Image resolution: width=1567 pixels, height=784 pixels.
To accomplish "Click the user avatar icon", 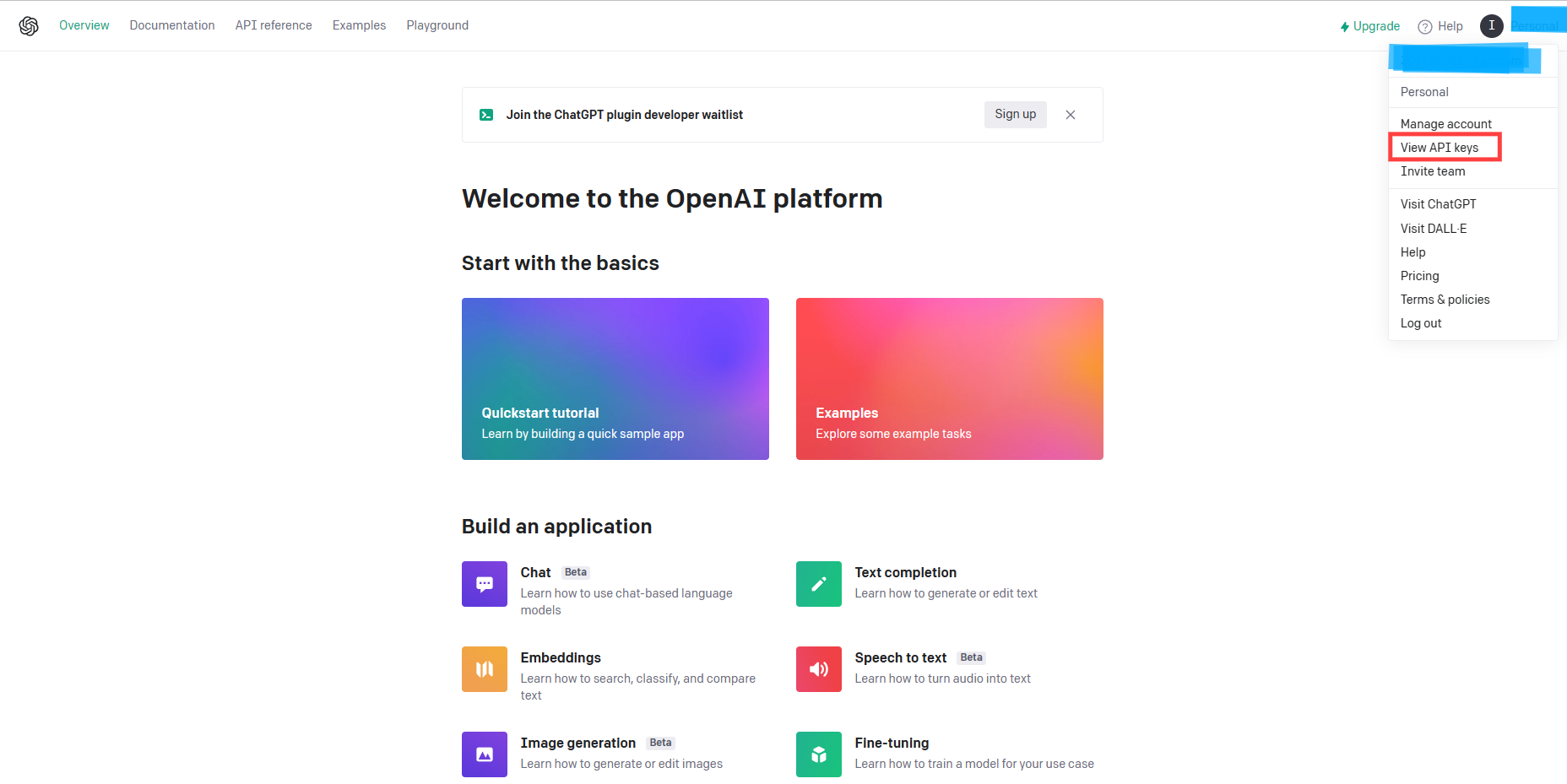I will pos(1492,26).
